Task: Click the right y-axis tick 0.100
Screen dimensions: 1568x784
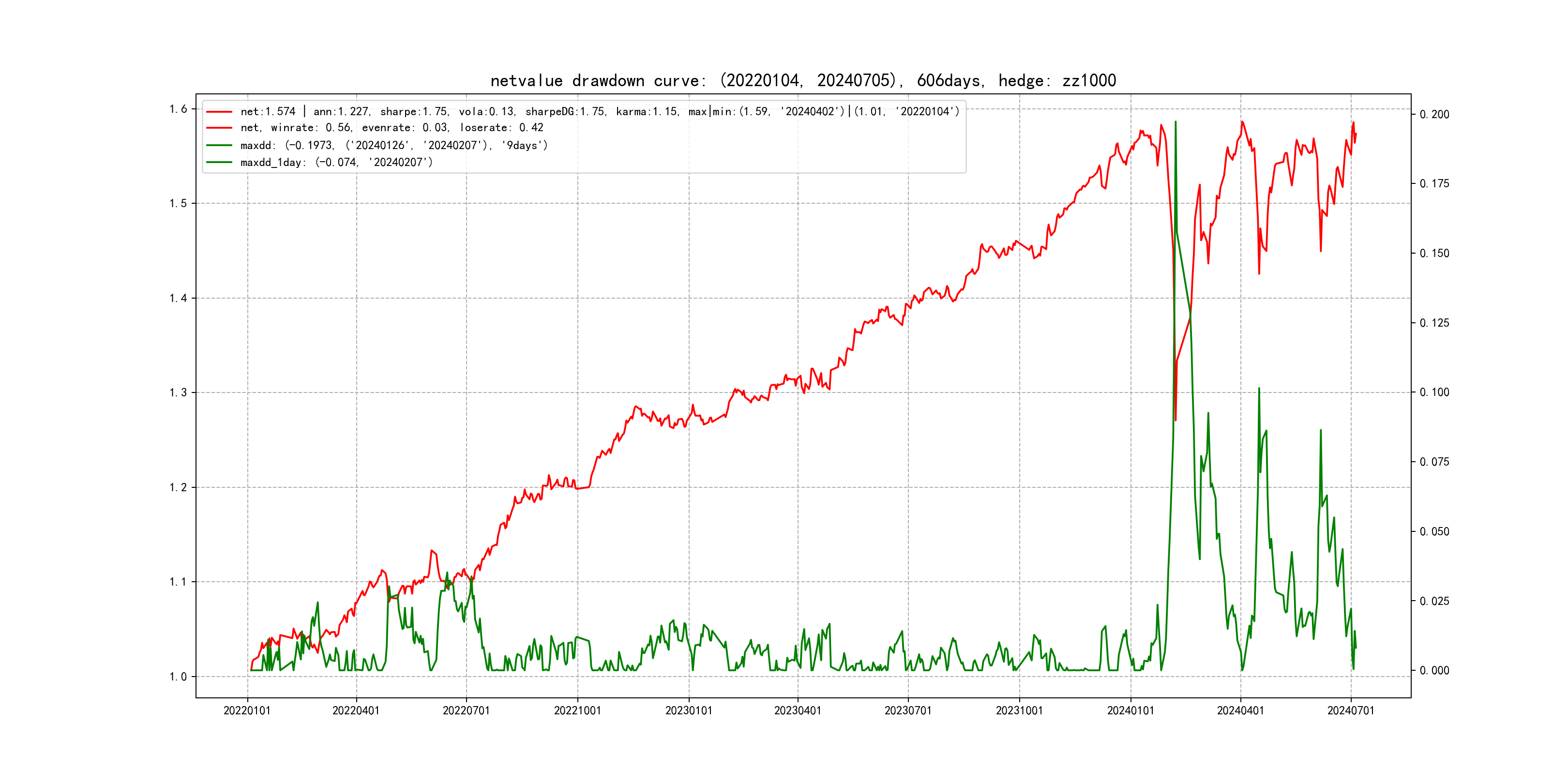Action: pos(1434,392)
